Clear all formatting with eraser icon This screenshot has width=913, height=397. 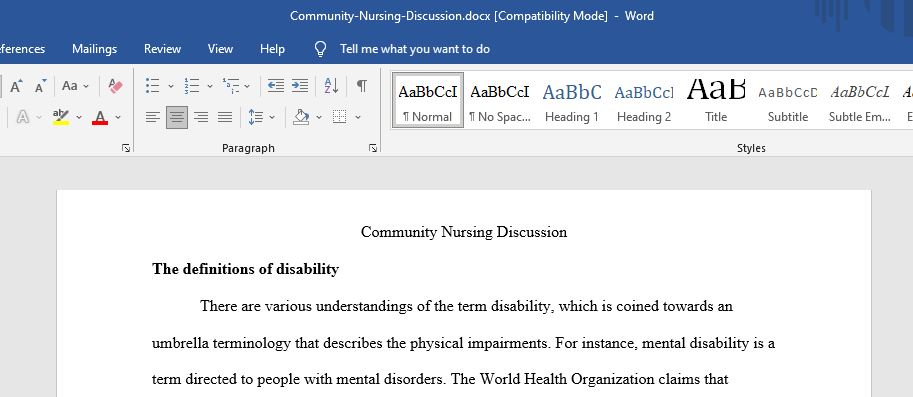coord(115,86)
